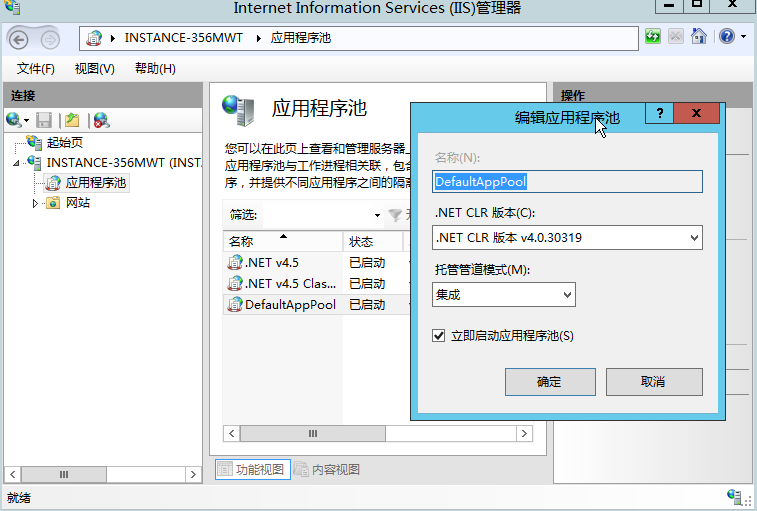Click INSTANCE-356MWT in the address breadcrumb

point(184,38)
